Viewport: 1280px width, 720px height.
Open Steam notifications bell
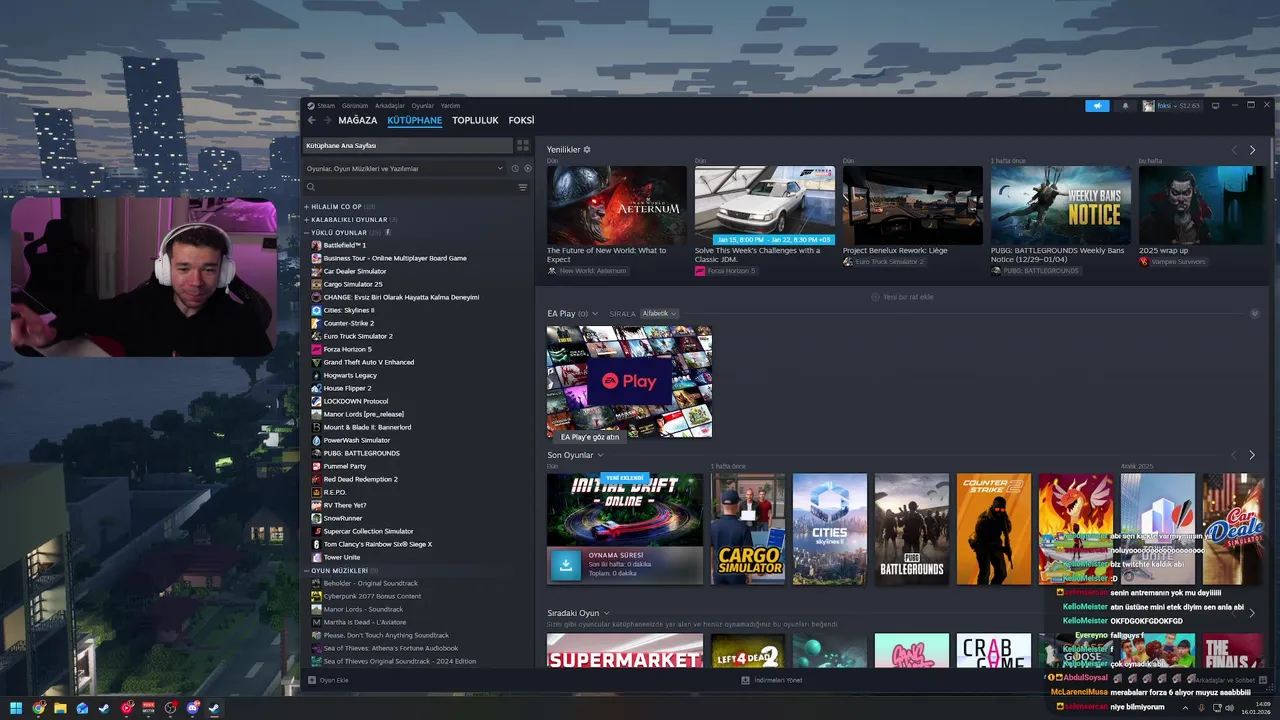tap(1125, 106)
